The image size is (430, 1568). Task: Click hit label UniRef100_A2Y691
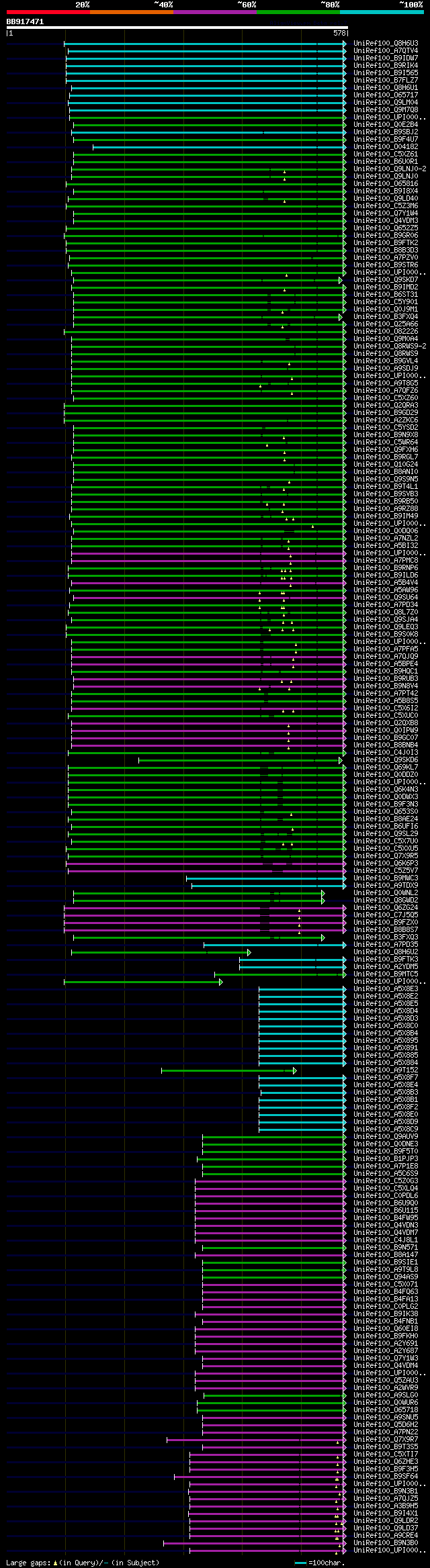386,1343
